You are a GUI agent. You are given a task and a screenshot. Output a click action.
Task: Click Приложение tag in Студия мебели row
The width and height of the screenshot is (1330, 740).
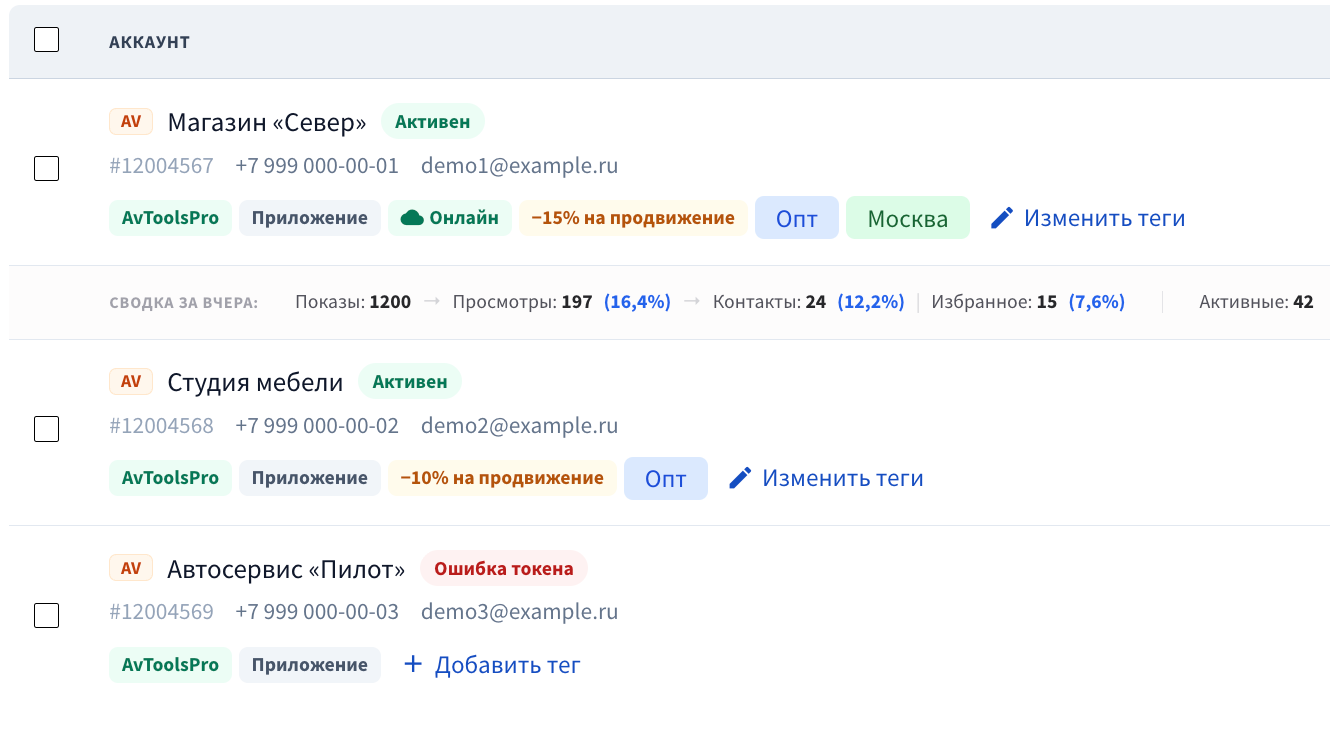[310, 478]
